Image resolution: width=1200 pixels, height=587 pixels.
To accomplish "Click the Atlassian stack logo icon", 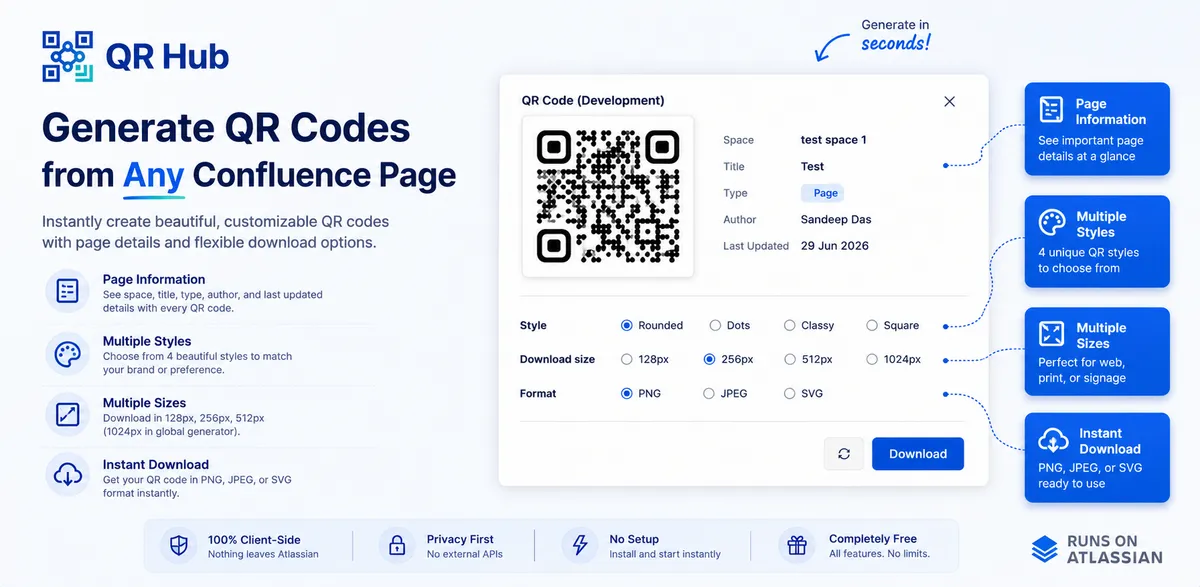I will (1045, 548).
